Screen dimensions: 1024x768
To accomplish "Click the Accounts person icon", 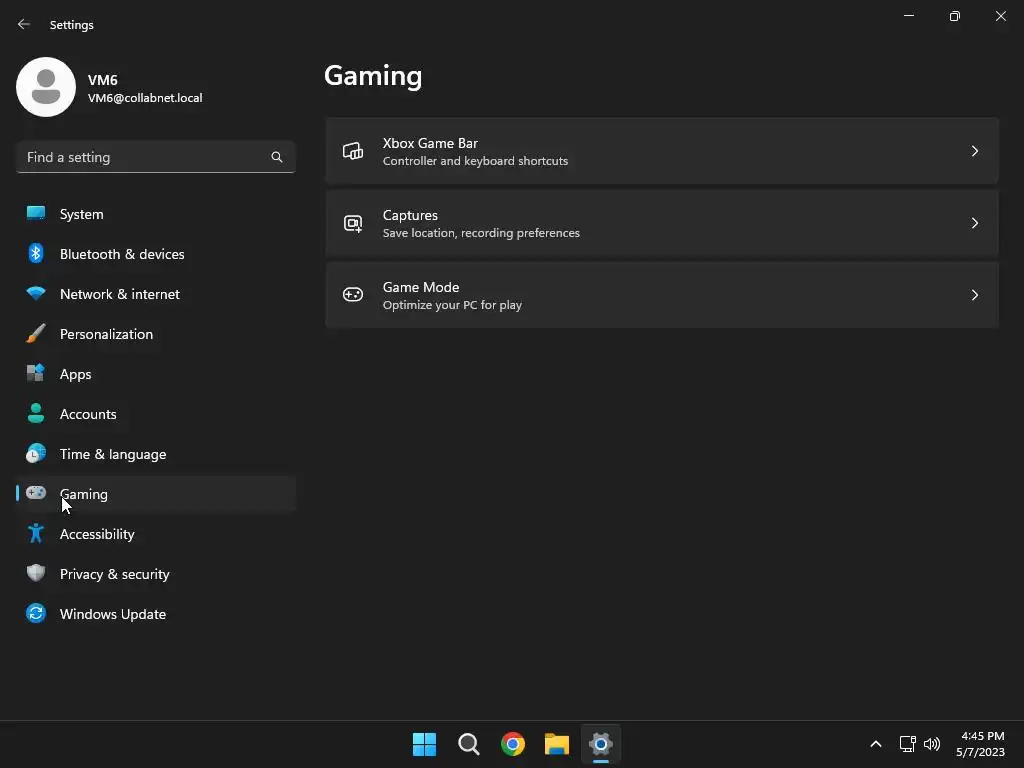I will pos(36,413).
